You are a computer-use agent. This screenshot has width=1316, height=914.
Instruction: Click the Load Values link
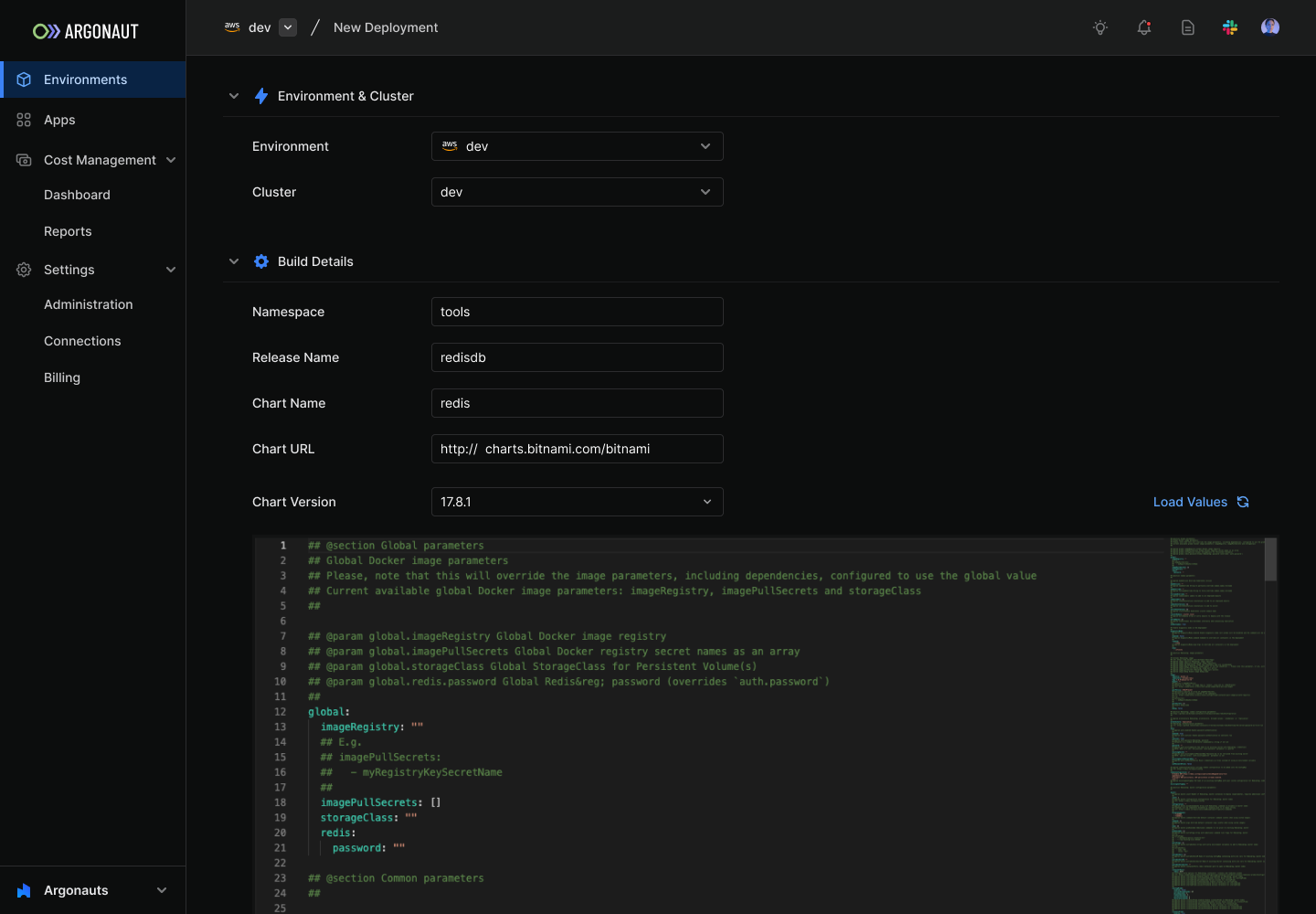tap(1190, 501)
